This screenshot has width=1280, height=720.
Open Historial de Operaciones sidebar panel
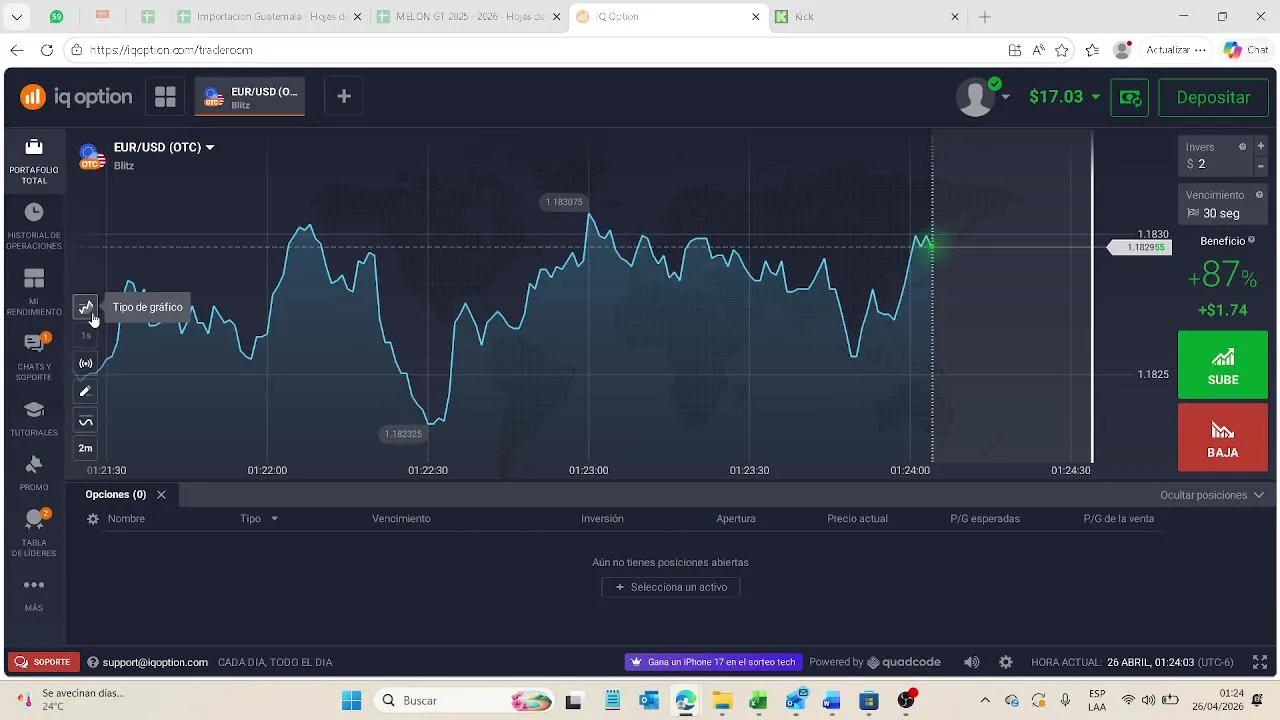(x=34, y=226)
